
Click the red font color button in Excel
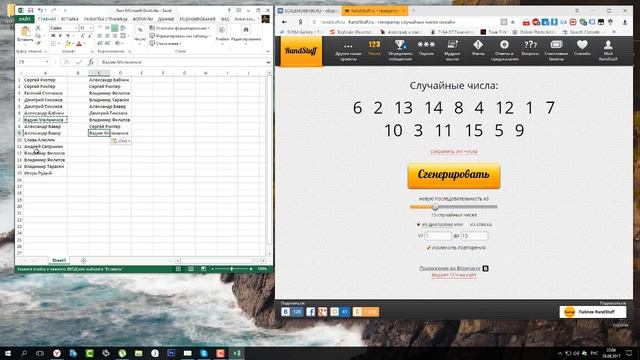pos(79,43)
